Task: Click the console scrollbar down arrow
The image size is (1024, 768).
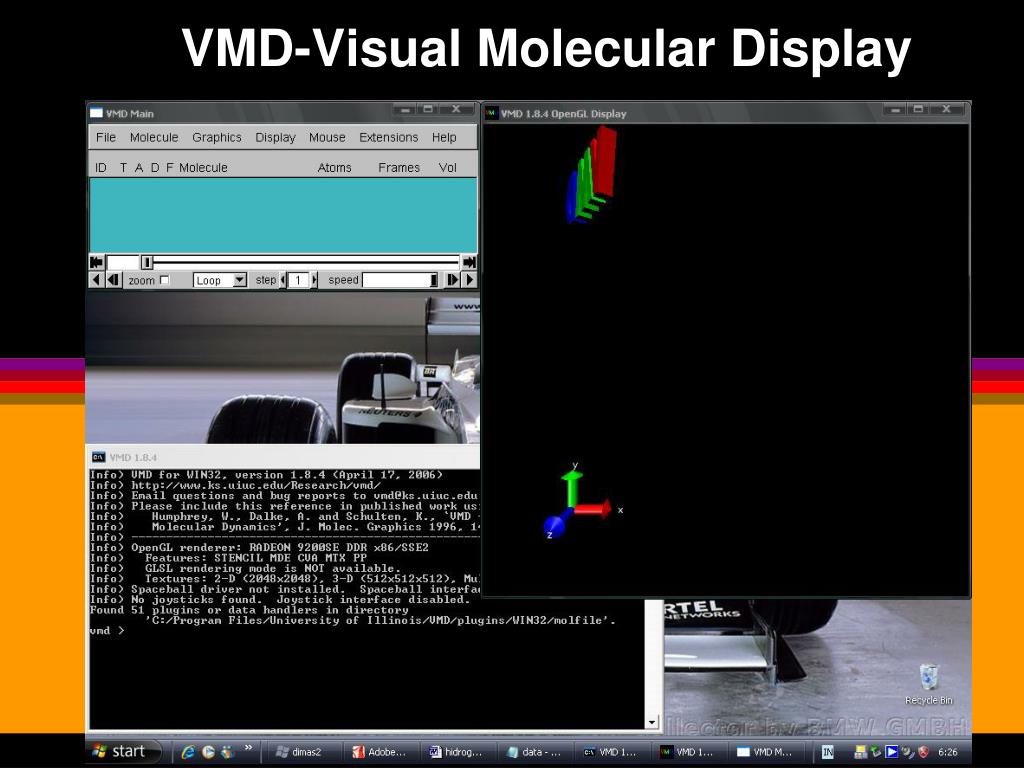Action: [x=651, y=722]
